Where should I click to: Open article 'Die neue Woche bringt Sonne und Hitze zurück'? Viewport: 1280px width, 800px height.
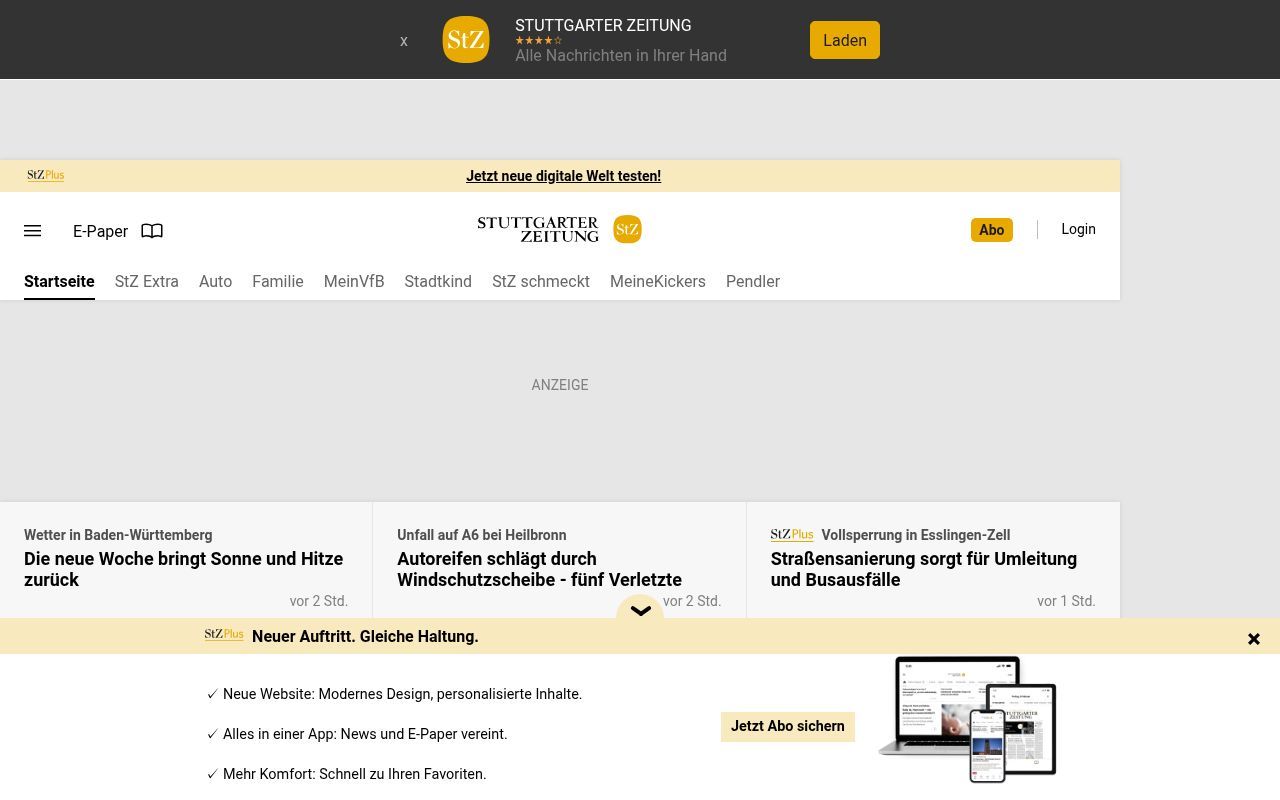pos(184,569)
